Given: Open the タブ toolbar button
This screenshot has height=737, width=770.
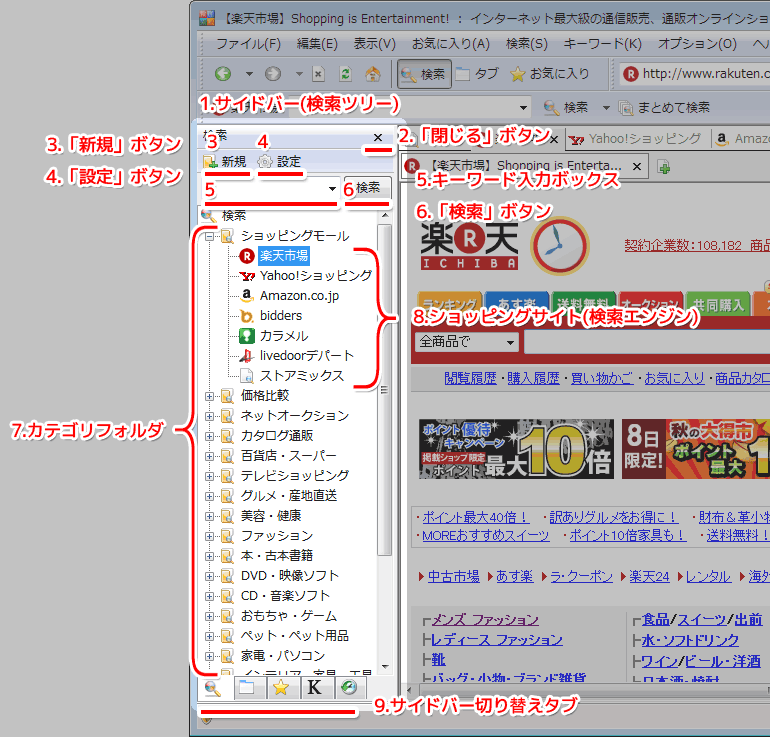Looking at the screenshot, I should tap(477, 74).
